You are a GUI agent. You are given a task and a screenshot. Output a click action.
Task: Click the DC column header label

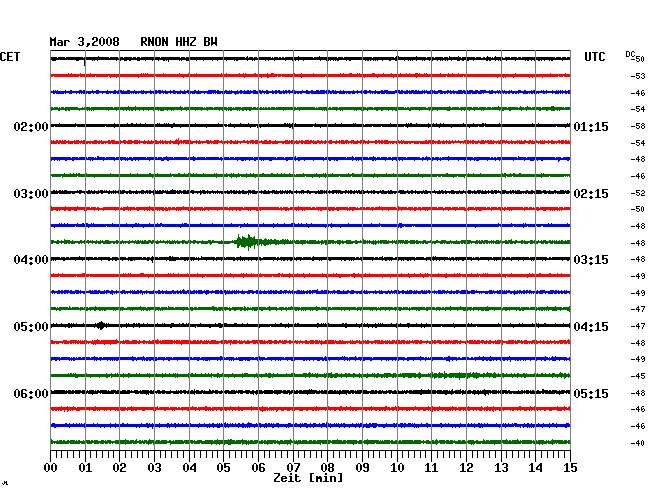(630, 54)
